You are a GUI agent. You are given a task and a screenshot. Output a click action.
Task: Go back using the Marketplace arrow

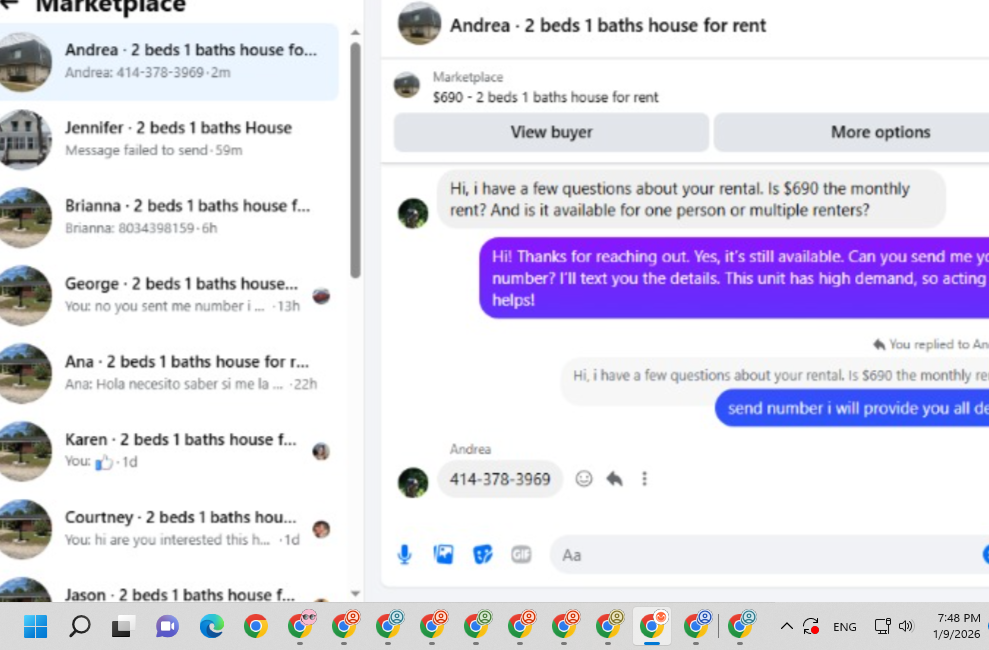9,5
